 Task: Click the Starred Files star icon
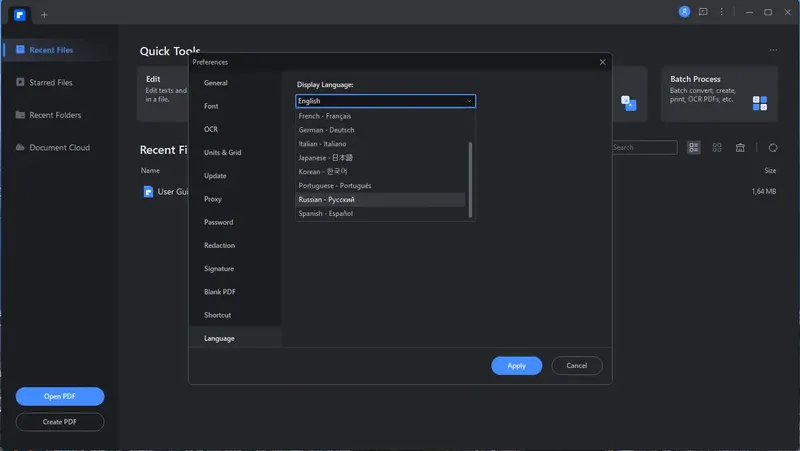20,82
